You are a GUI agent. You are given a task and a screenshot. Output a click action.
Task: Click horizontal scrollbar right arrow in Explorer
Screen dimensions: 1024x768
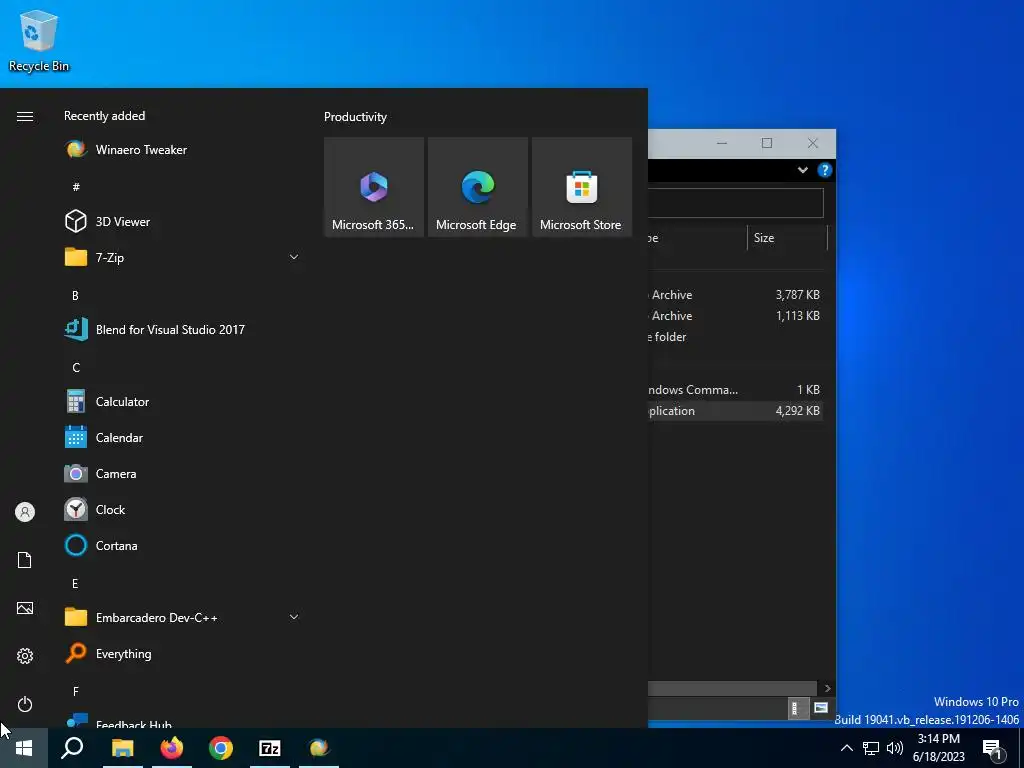827,688
